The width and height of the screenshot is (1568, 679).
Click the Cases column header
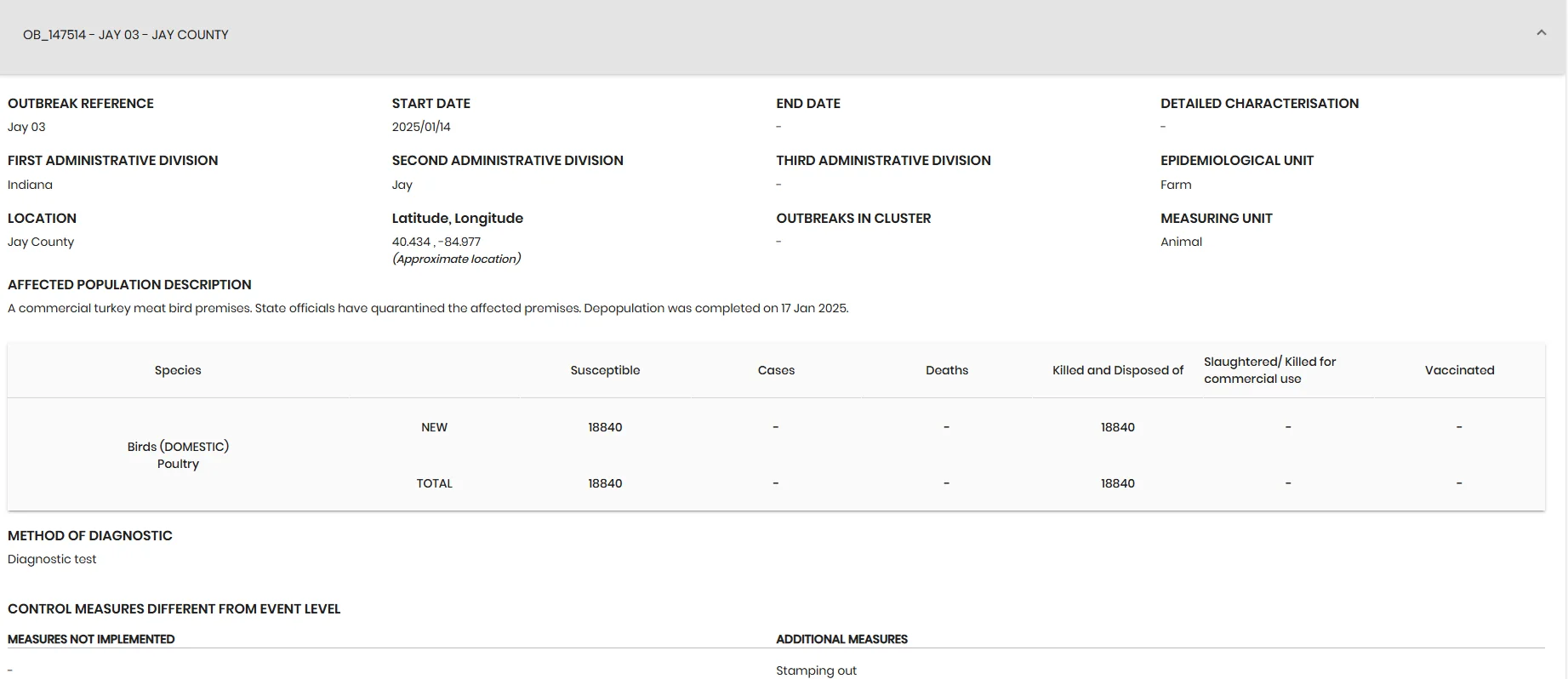point(776,370)
